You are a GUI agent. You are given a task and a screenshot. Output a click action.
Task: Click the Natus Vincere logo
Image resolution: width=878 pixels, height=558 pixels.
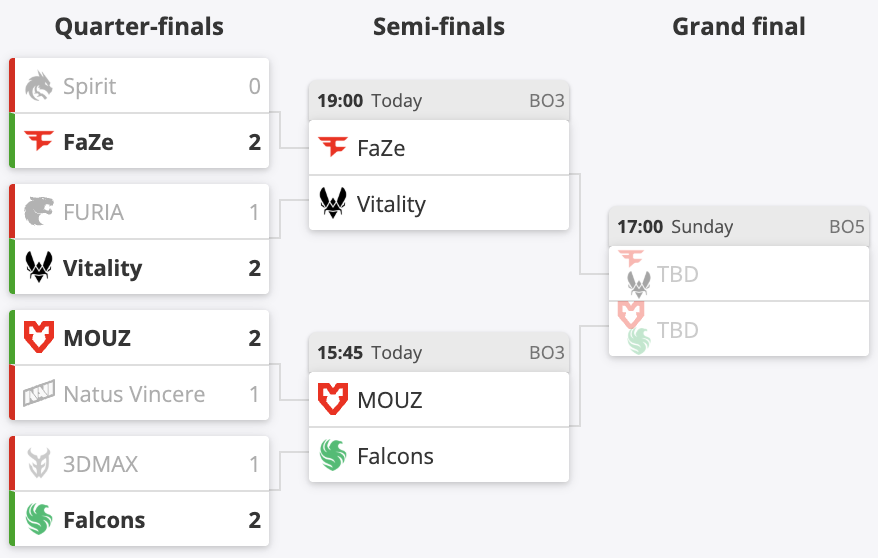pyautogui.click(x=39, y=394)
